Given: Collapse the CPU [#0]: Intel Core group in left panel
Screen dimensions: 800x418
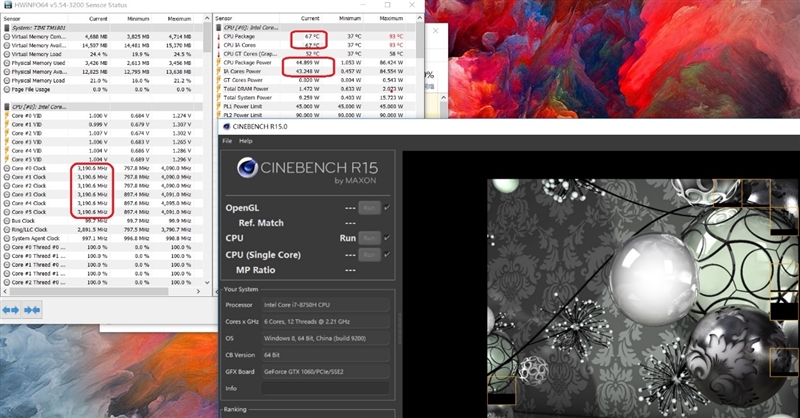Looking at the screenshot, I should [5, 105].
